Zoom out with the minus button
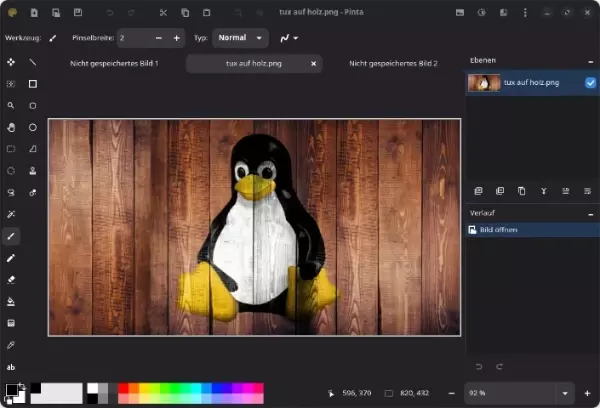Image resolution: width=600 pixels, height=408 pixels. 452,393
